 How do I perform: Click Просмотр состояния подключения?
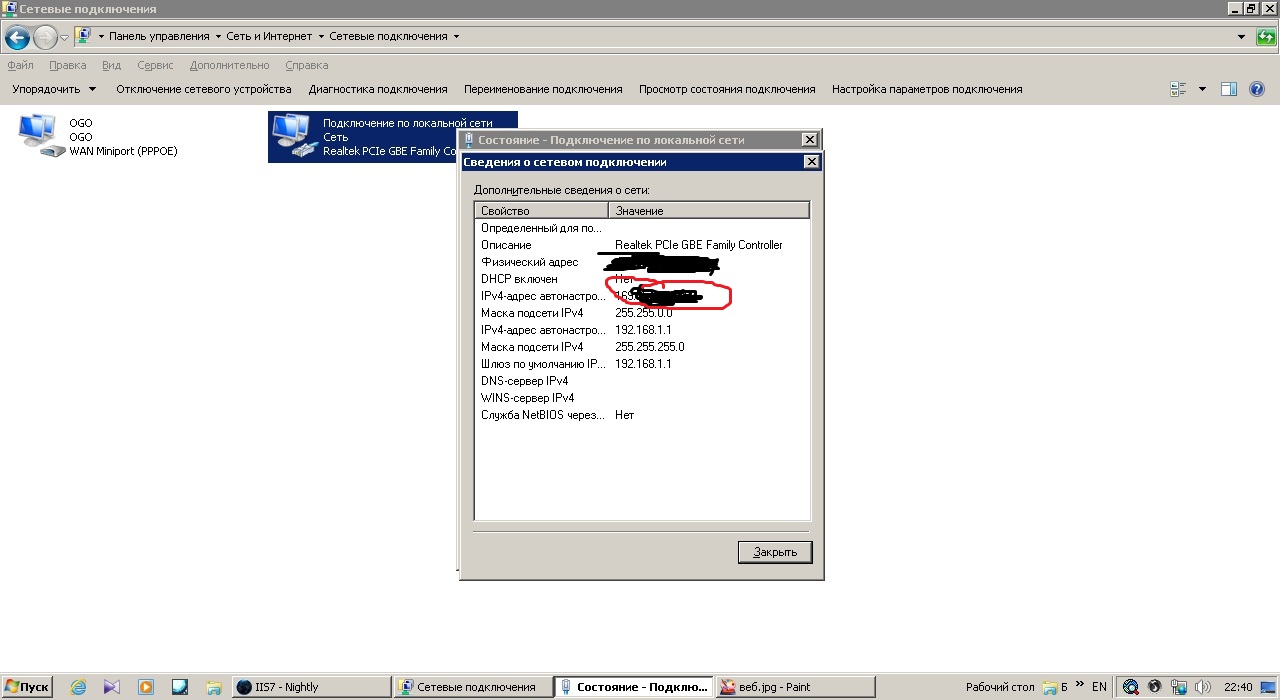point(727,89)
